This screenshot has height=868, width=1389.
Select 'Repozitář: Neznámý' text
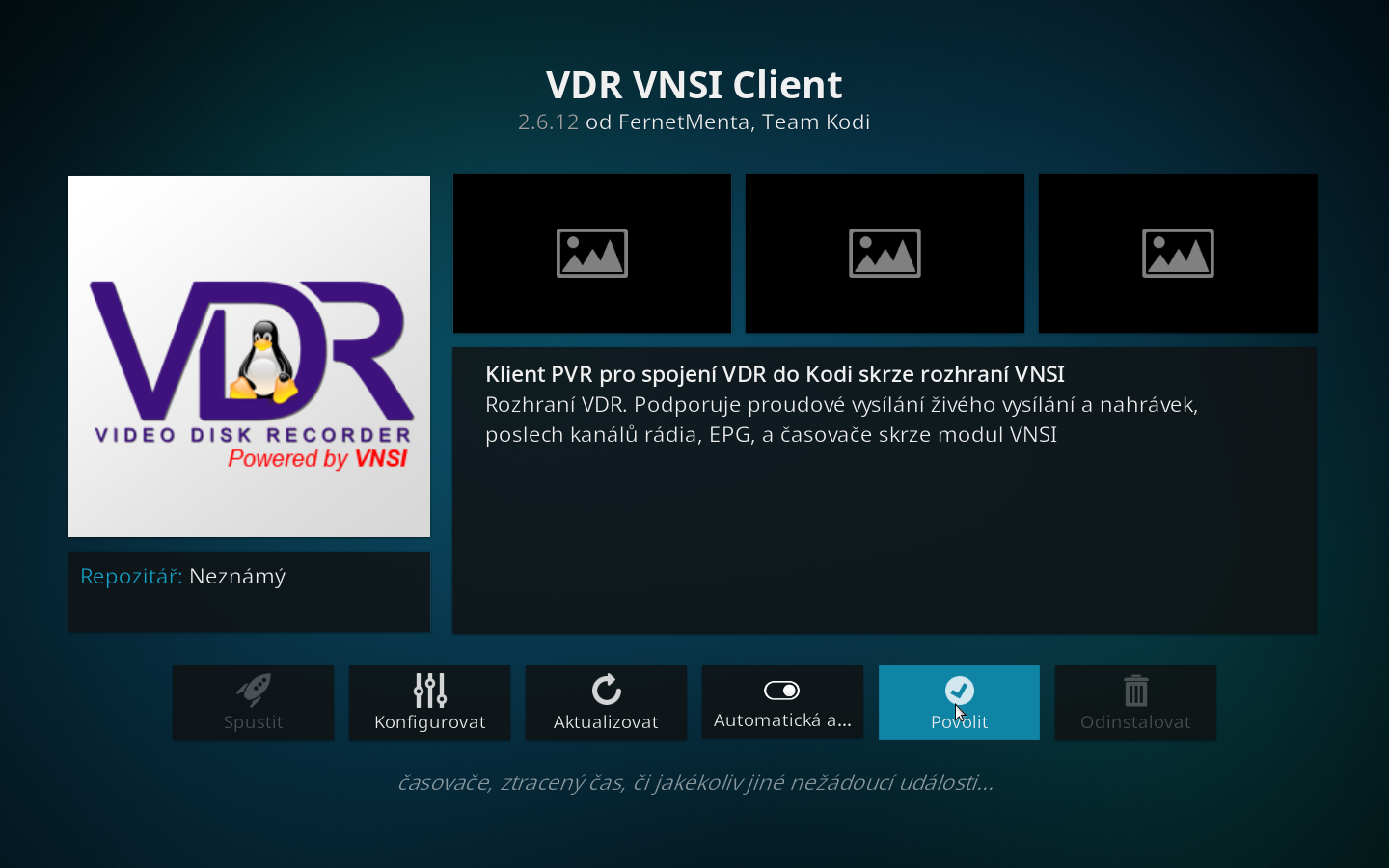tap(183, 577)
